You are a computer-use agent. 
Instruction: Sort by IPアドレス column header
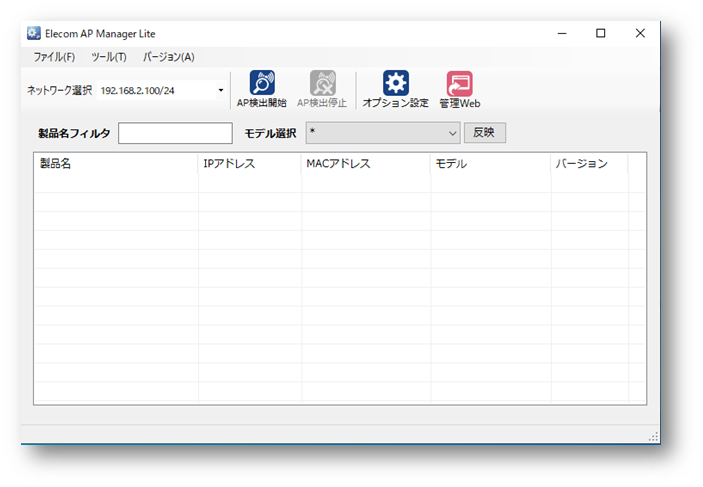250,164
